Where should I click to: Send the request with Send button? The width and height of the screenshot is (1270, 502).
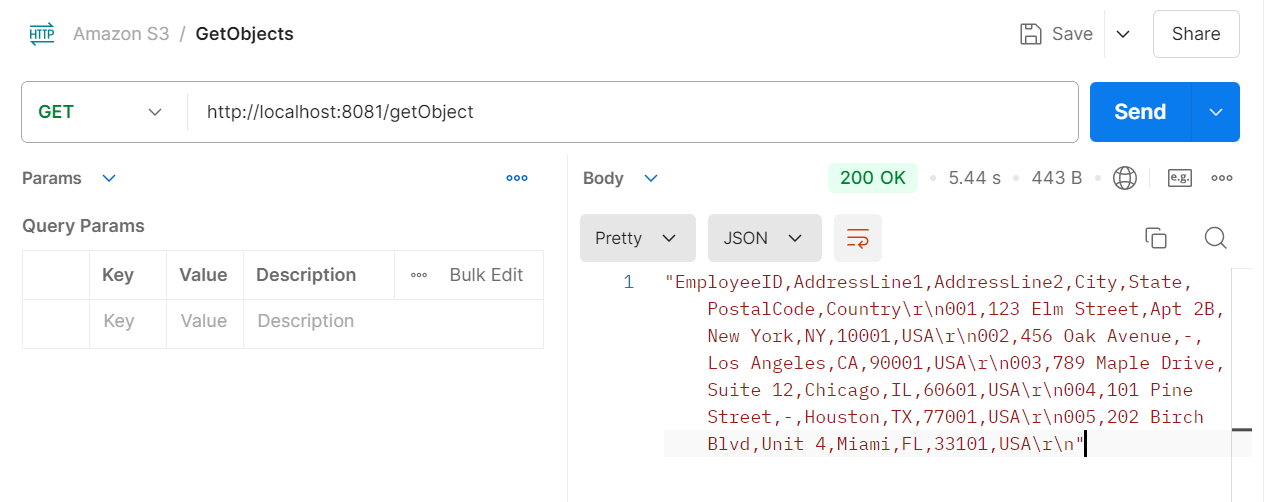1140,112
